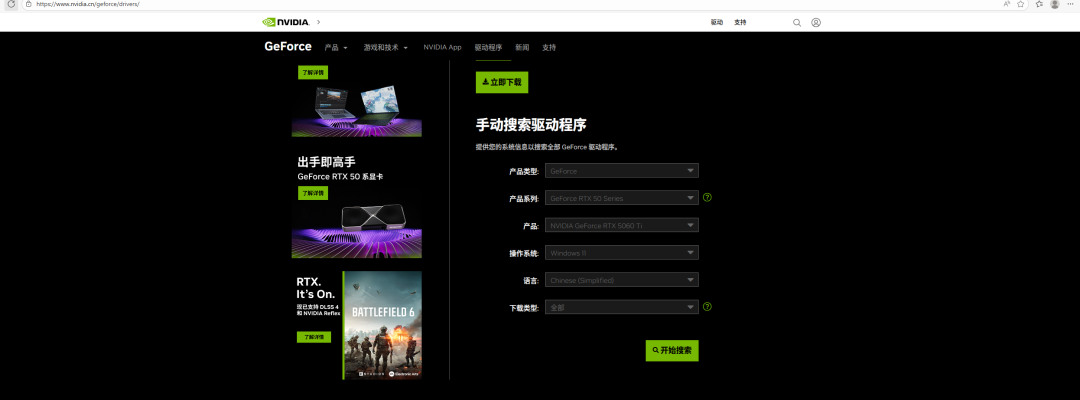The height and width of the screenshot is (400, 1080).
Task: Select the 驱动程序 nav tab
Action: (488, 48)
